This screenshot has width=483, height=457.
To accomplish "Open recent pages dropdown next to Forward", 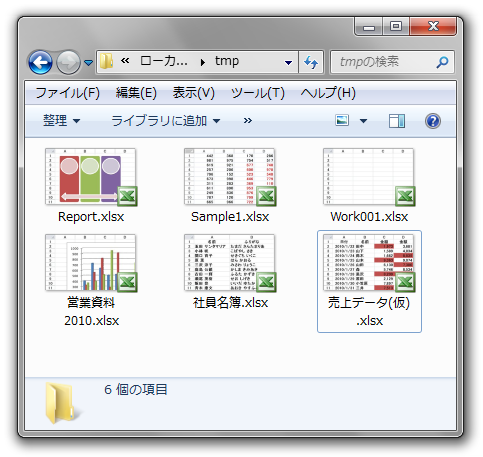I will coord(88,62).
